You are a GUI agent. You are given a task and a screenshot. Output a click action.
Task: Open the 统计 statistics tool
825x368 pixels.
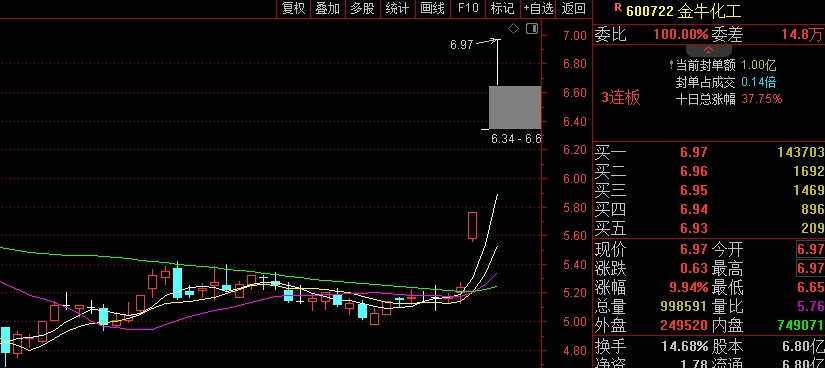point(397,8)
